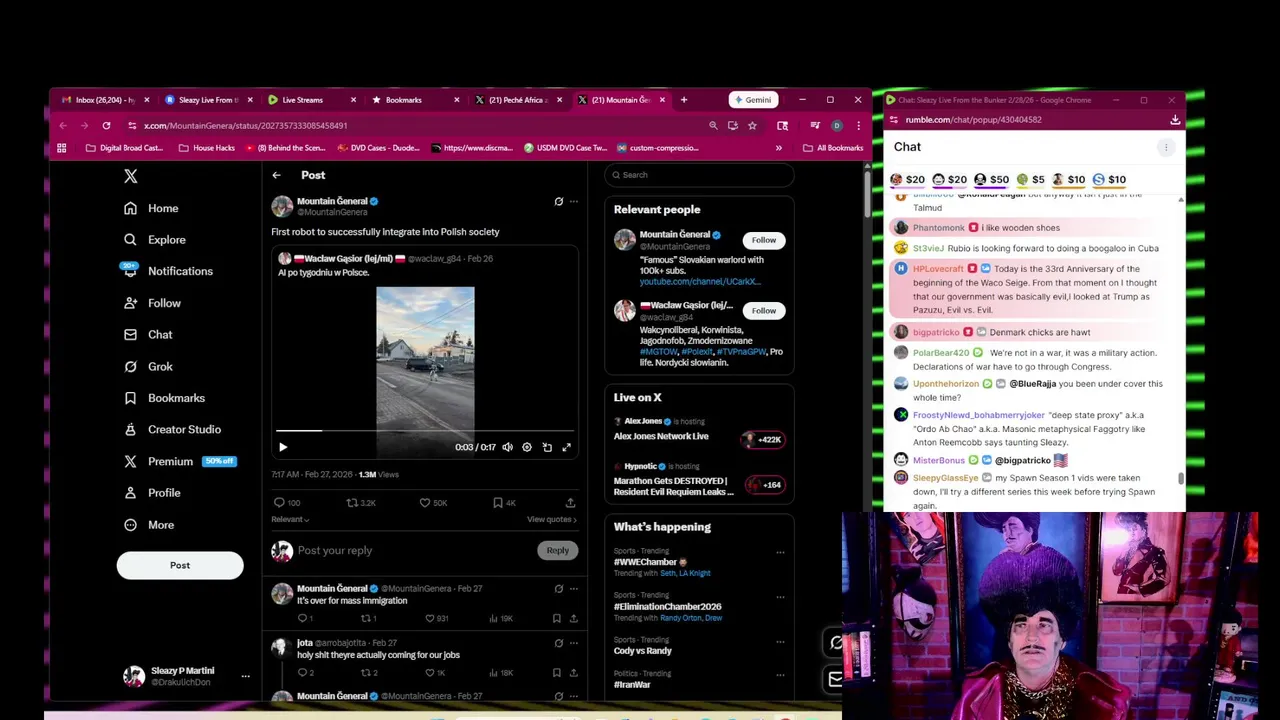Open a new browser tab

683,100
